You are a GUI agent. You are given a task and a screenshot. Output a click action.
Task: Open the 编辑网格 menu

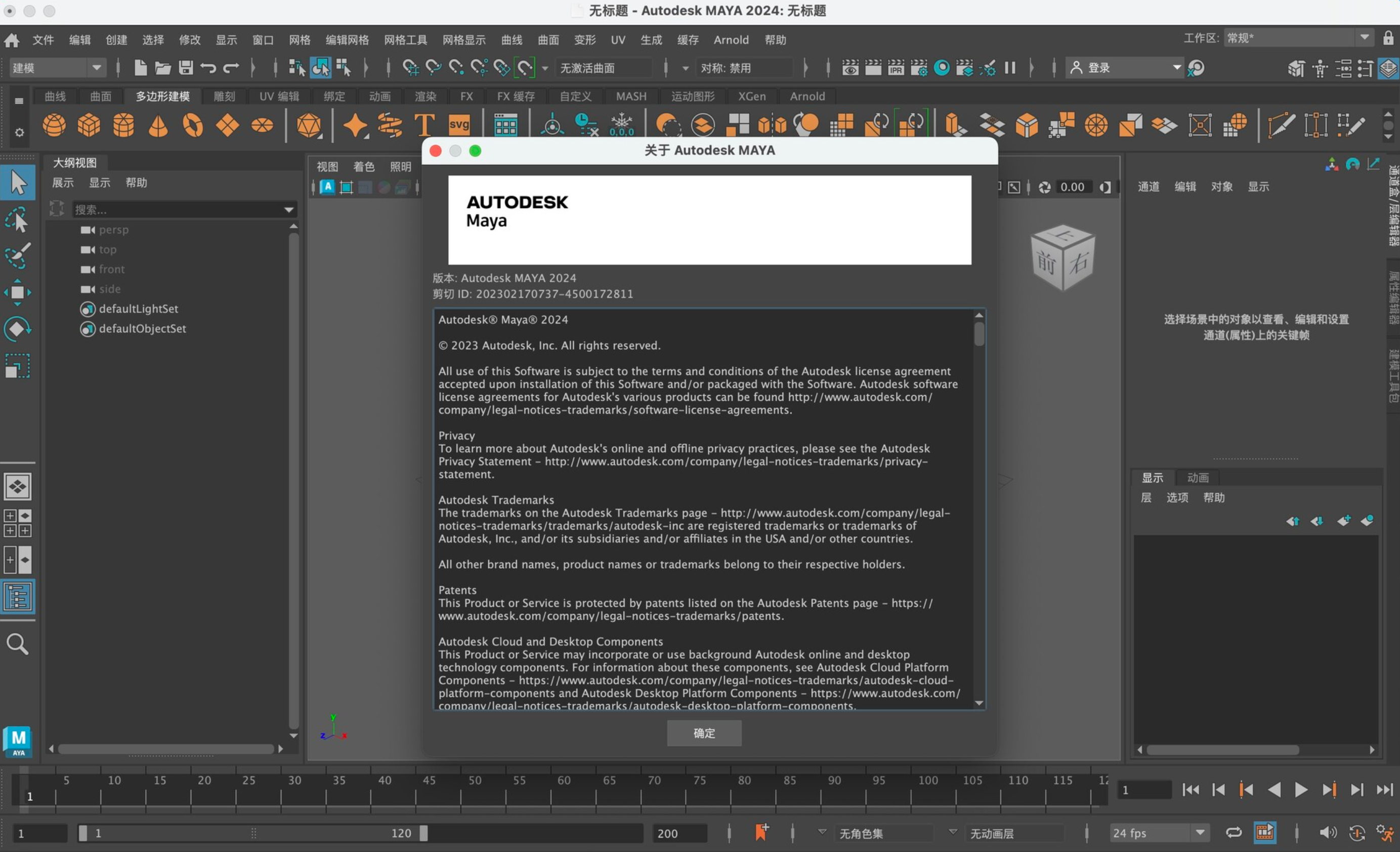(x=347, y=40)
